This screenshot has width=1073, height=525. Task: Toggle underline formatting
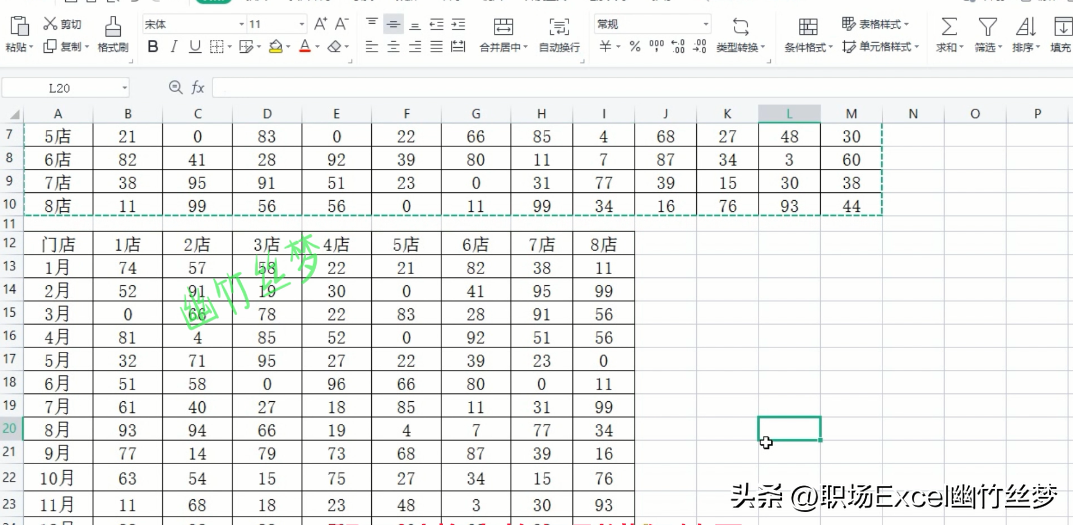click(x=195, y=47)
